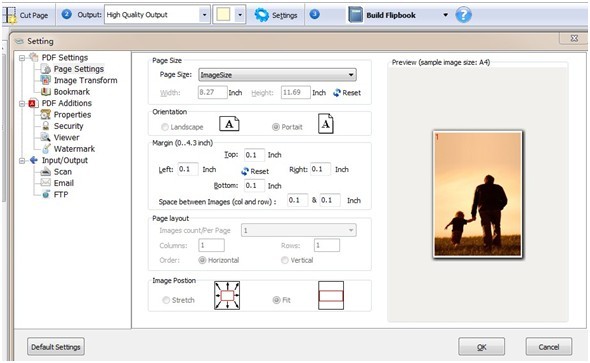Click the Cancel button
Screen dimensions: 590x363
549,346
